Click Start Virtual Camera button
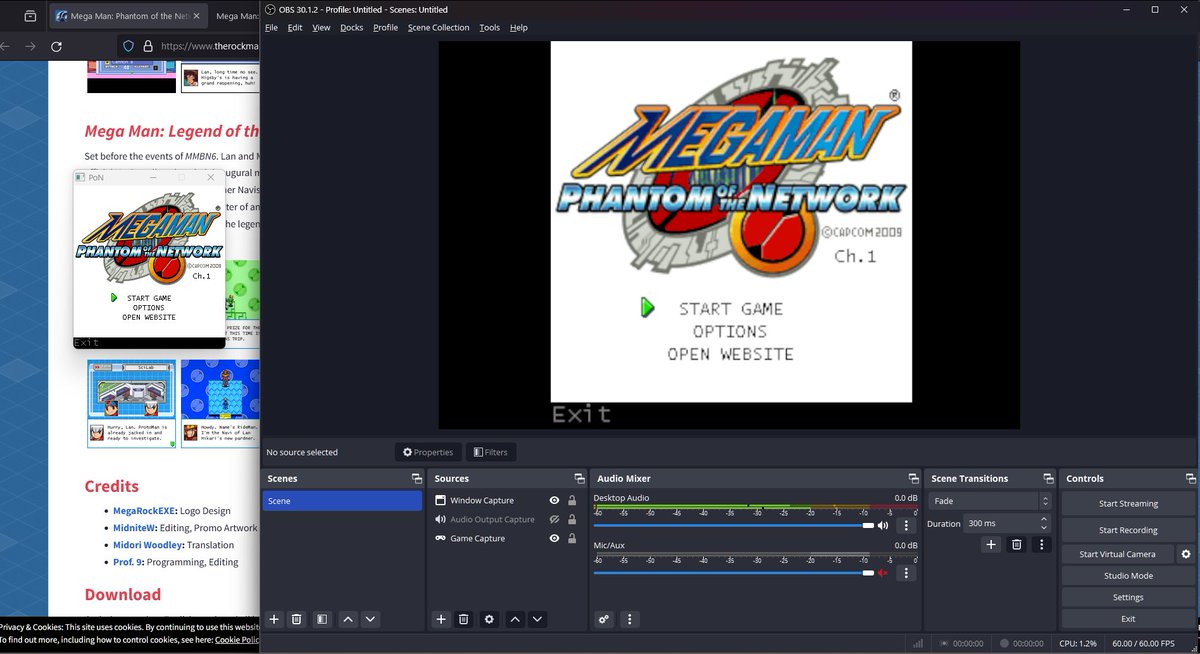The height and width of the screenshot is (654, 1200). click(x=1118, y=554)
